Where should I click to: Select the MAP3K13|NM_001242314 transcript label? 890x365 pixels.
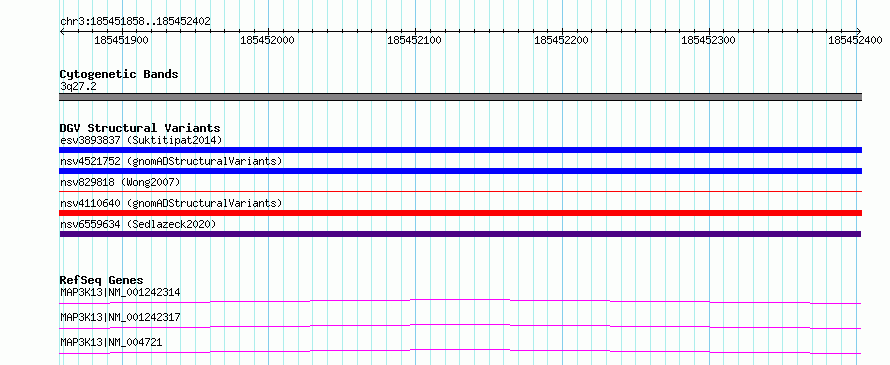click(120, 292)
